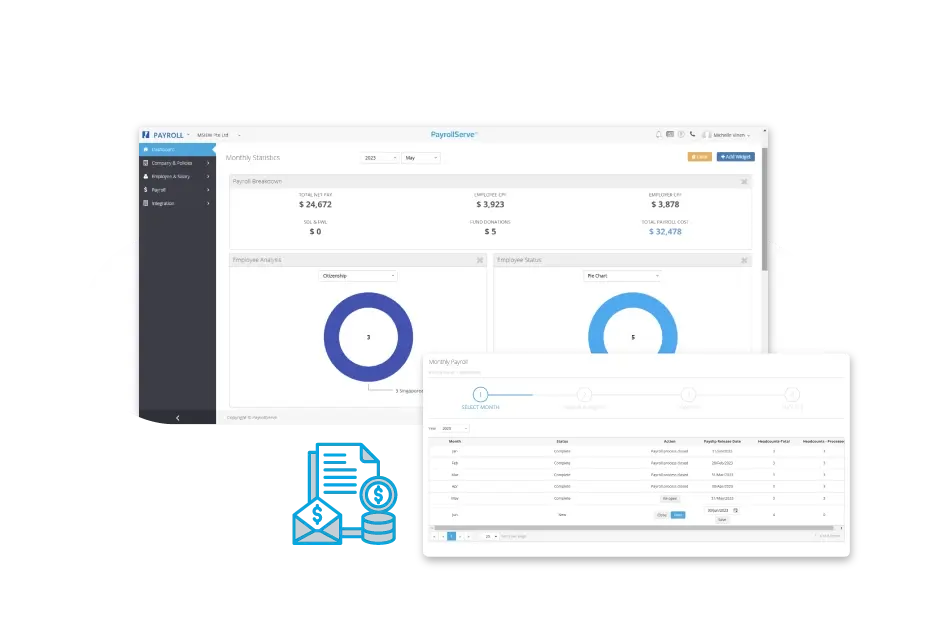Close the Payroll Breakdown widget
The height and width of the screenshot is (625, 930).
click(x=744, y=181)
